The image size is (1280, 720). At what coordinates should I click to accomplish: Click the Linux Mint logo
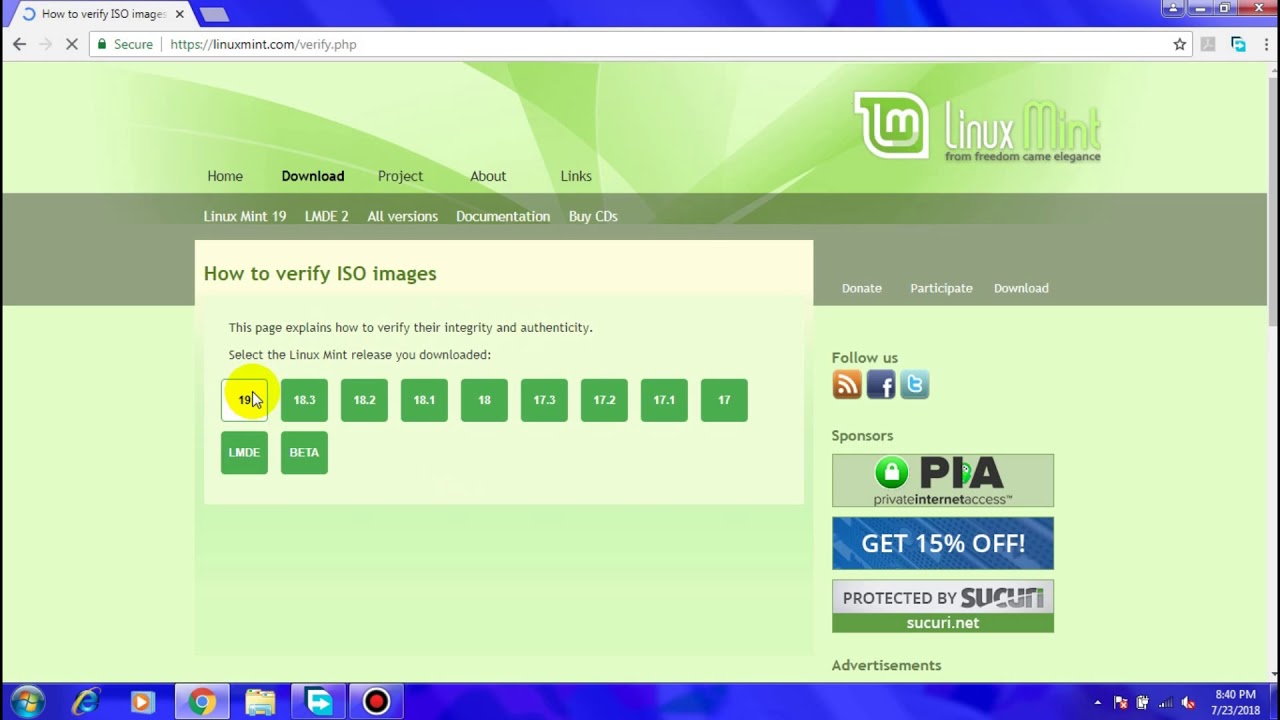point(977,127)
